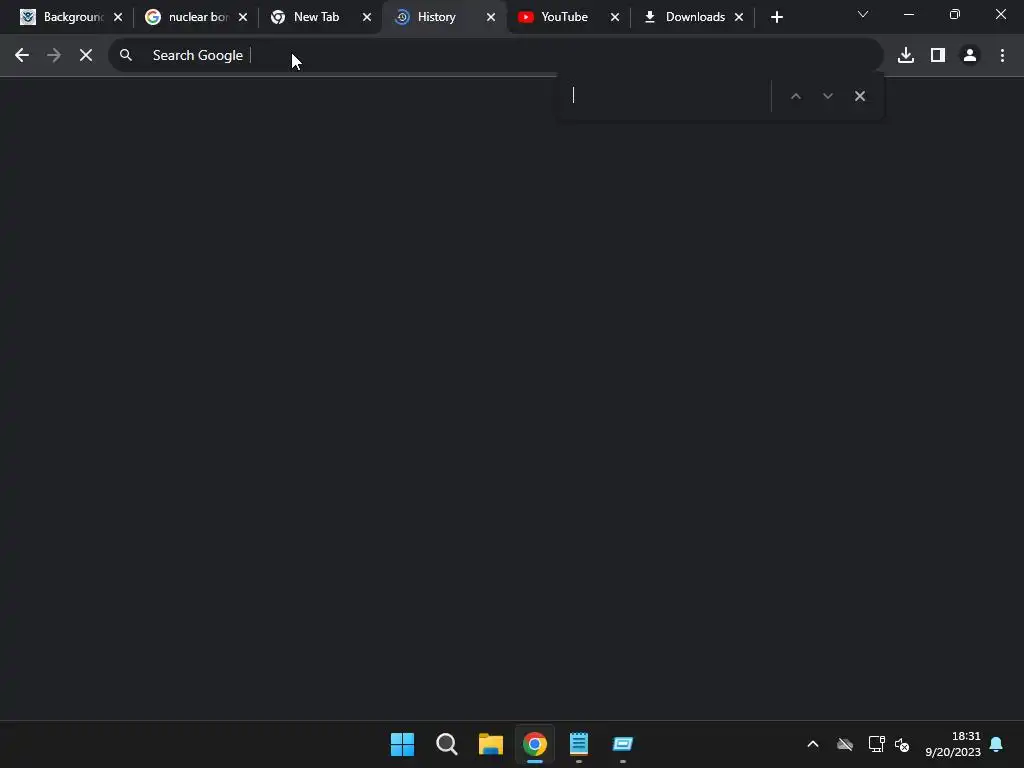The height and width of the screenshot is (768, 1024).
Task: Open network status tray icon
Action: click(x=876, y=744)
